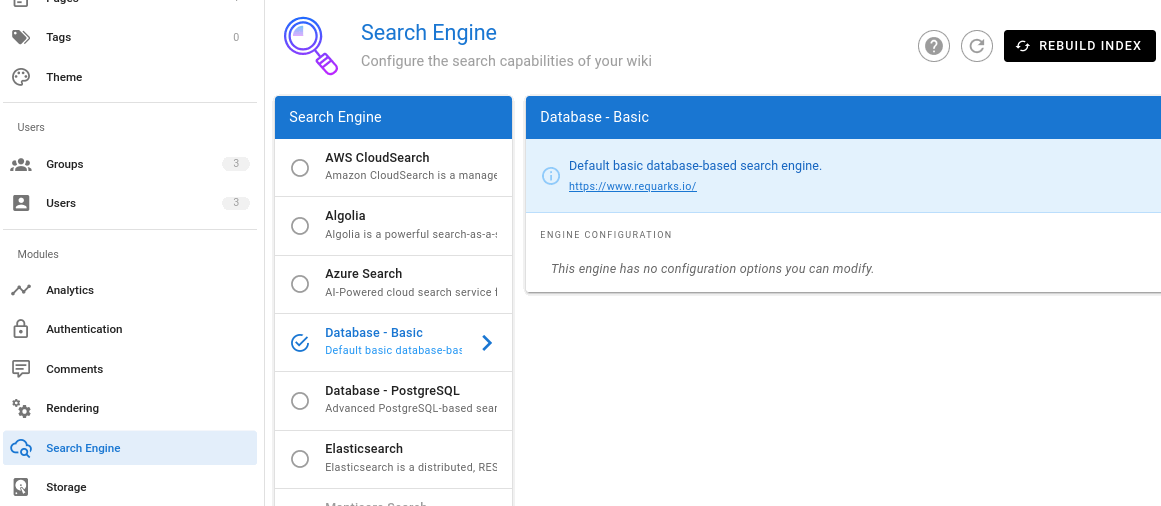Go to Users in the sidebar

(x=61, y=203)
